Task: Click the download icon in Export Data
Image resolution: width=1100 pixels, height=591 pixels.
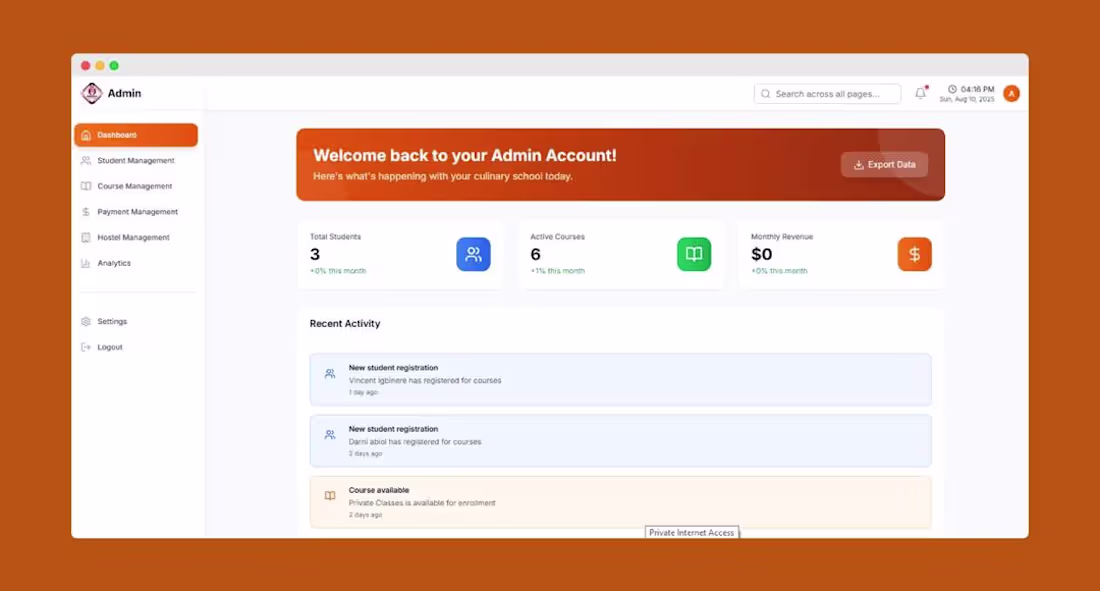Action: point(858,165)
